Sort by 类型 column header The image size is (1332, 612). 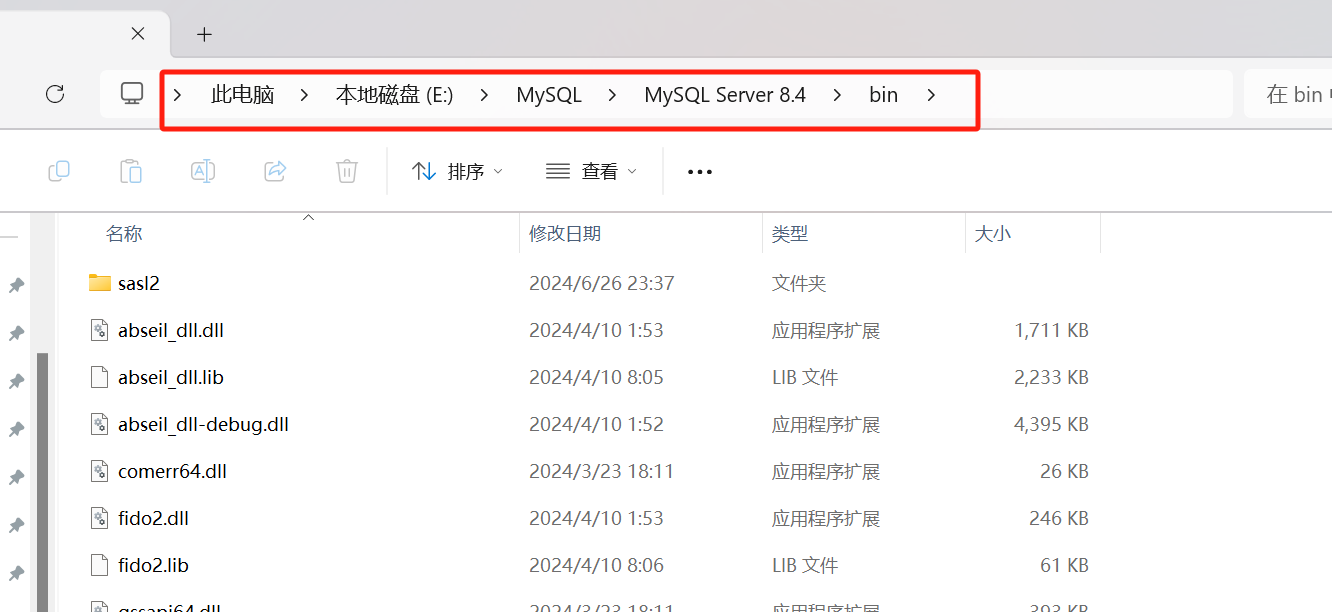point(790,233)
